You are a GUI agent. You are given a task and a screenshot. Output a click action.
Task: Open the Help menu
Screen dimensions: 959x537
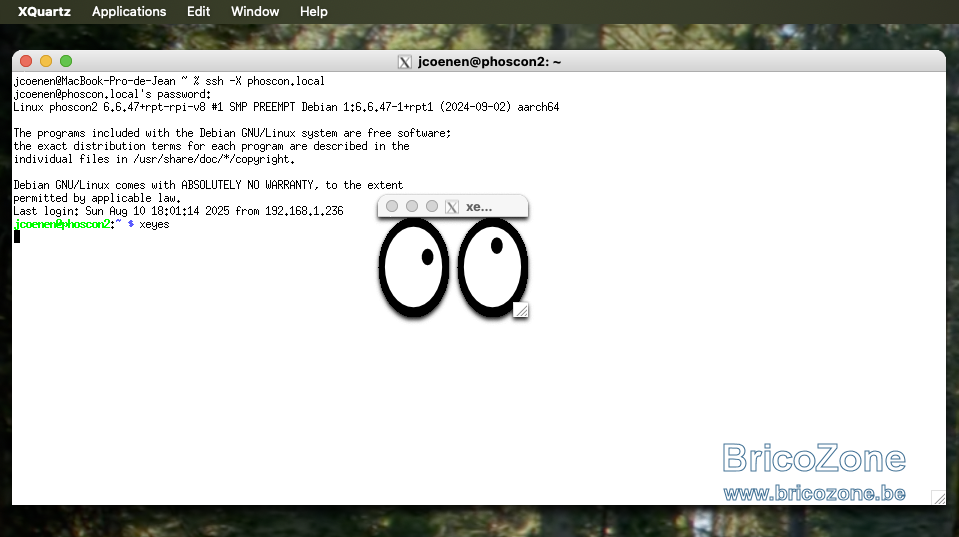click(314, 12)
